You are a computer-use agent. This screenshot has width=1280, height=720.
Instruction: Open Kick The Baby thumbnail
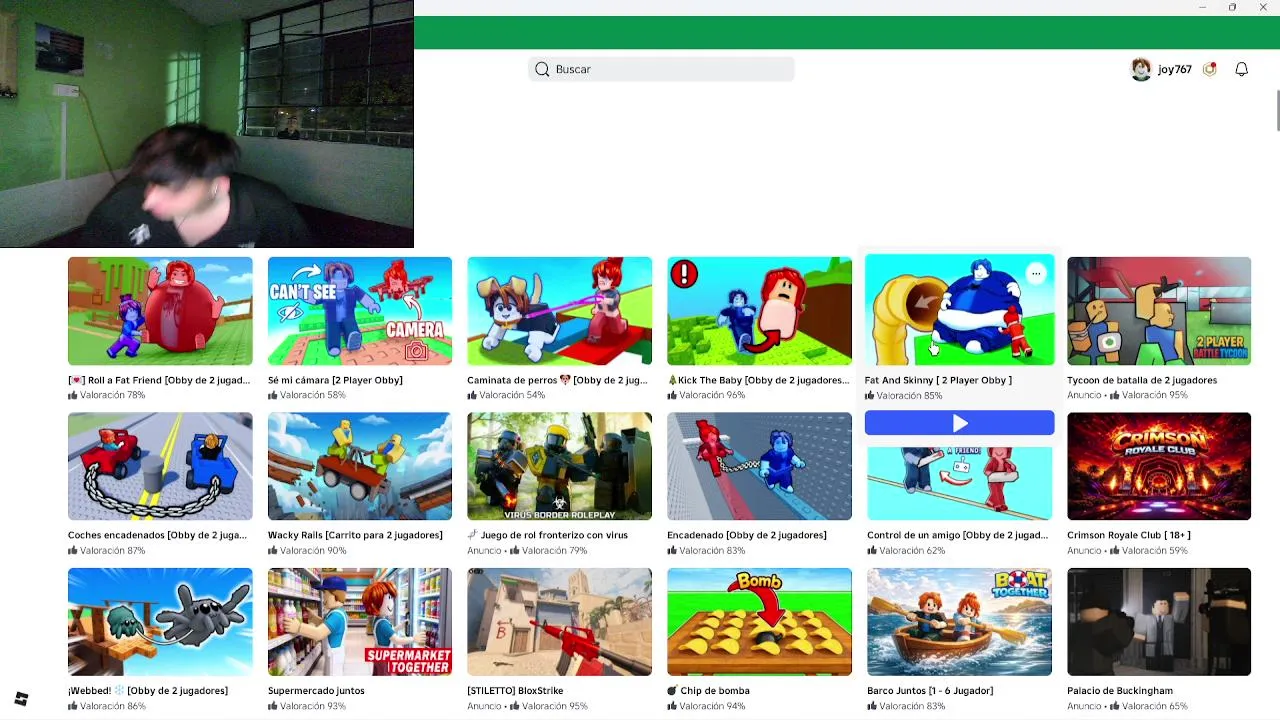tap(759, 311)
